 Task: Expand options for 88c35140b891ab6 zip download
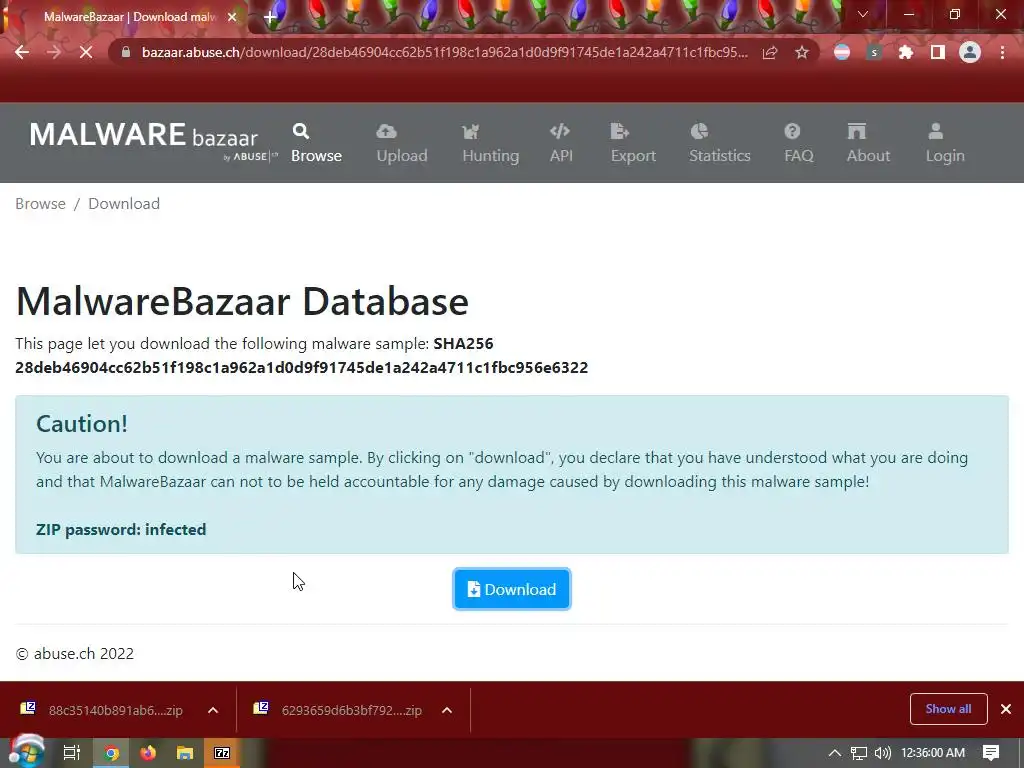point(213,710)
